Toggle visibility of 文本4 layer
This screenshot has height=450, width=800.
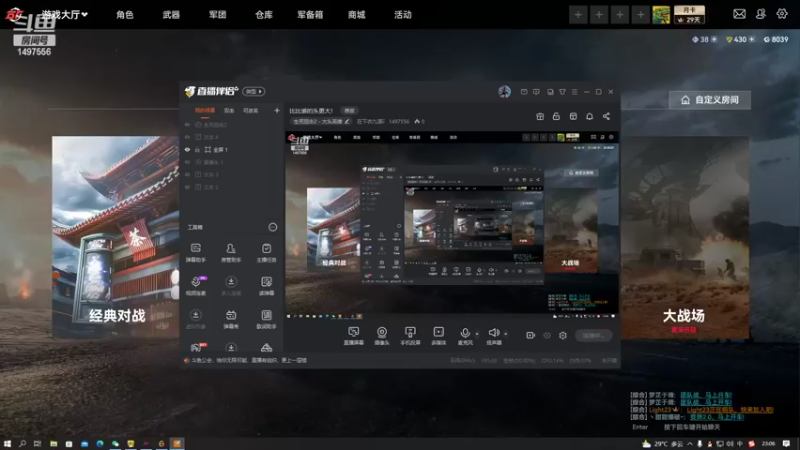[187, 137]
